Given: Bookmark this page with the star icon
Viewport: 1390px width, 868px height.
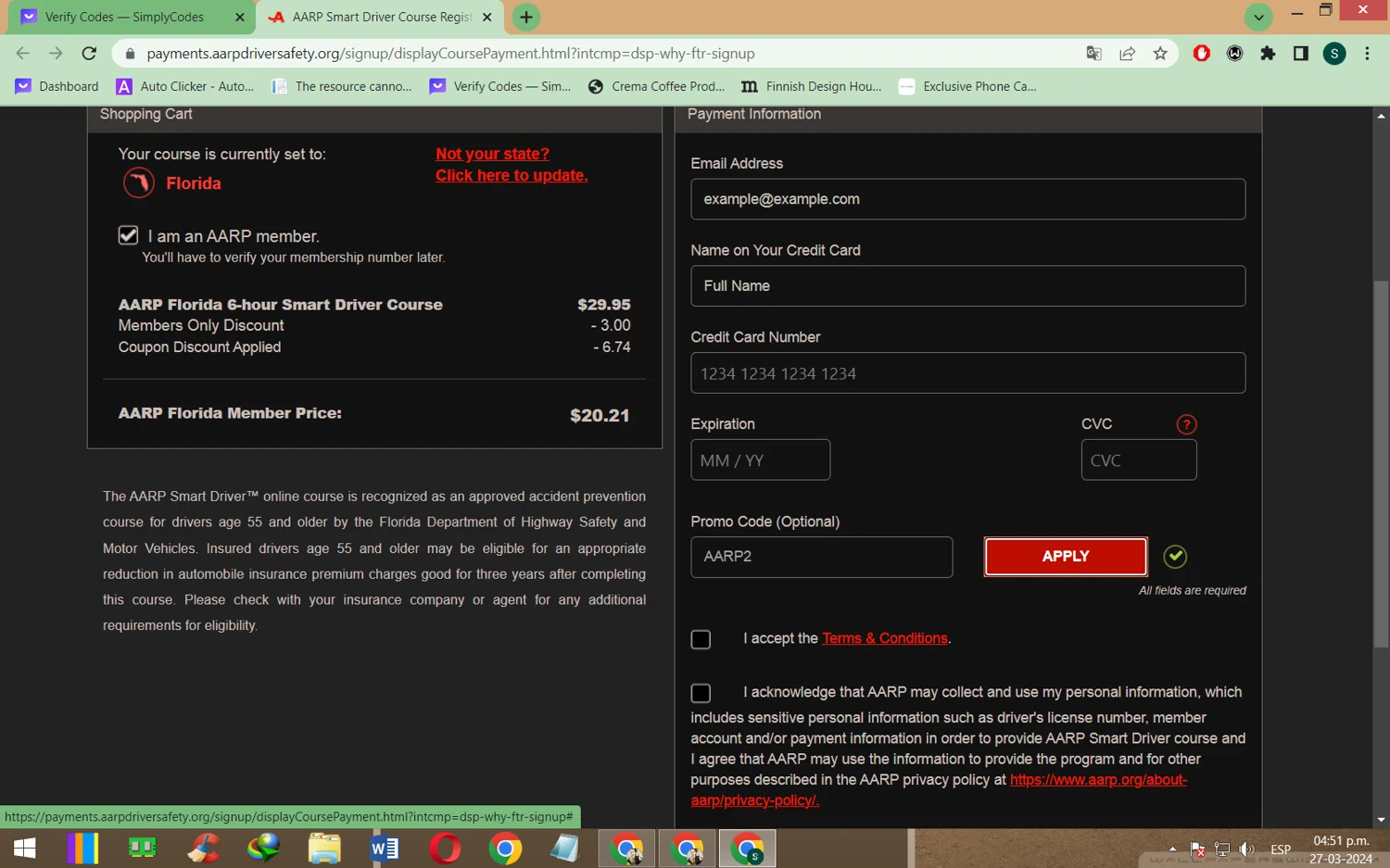Looking at the screenshot, I should [x=1160, y=54].
